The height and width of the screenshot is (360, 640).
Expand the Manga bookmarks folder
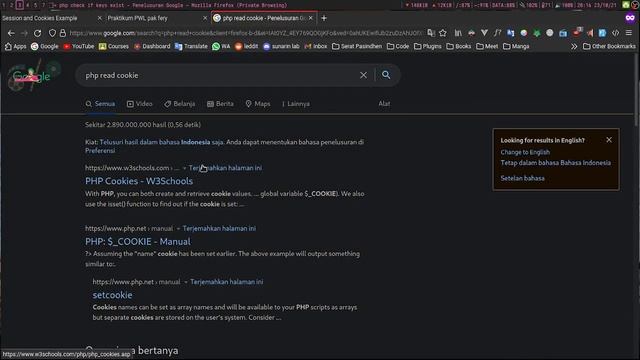[516, 47]
